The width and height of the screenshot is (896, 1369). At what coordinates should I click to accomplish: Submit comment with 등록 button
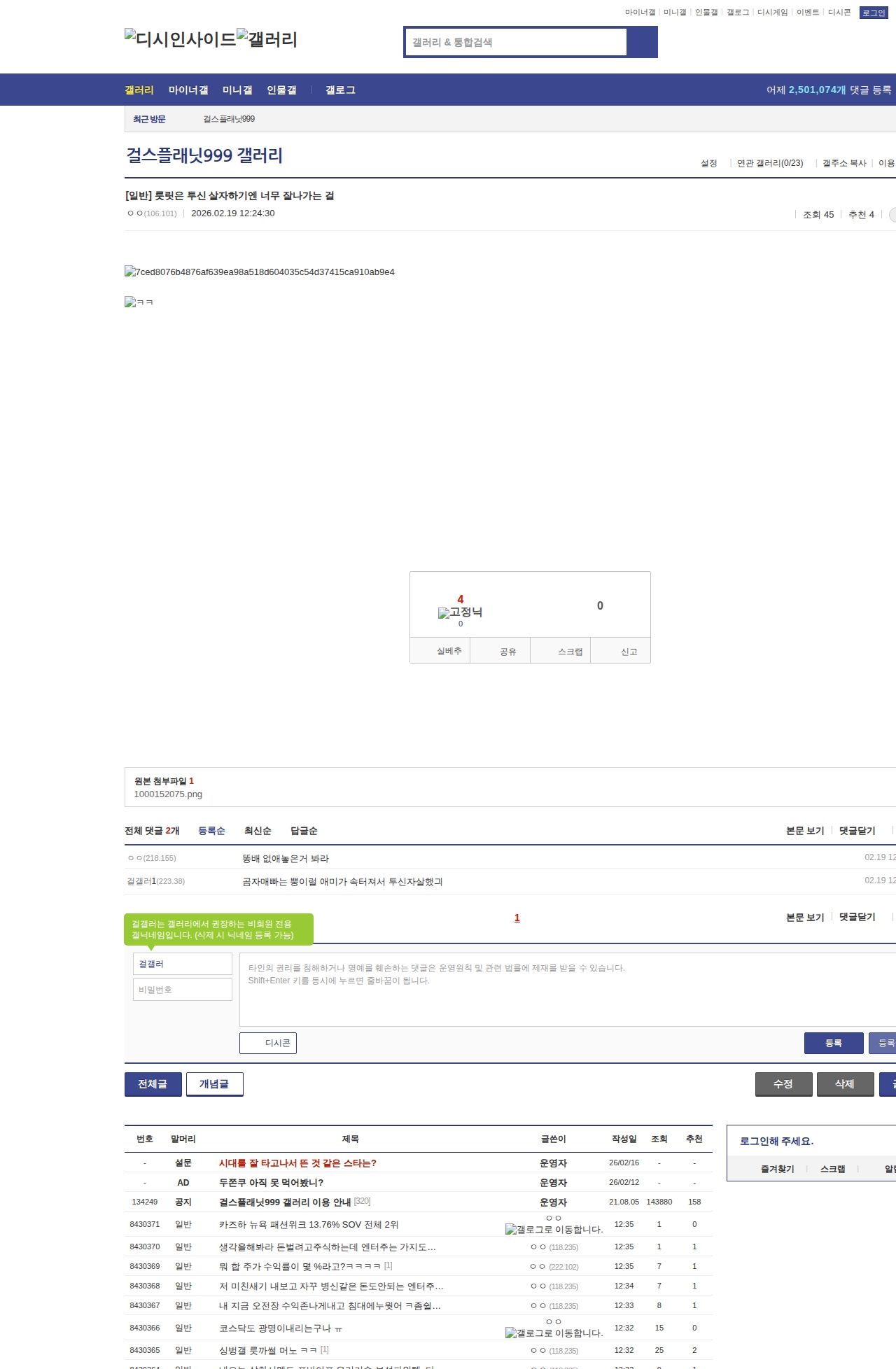[x=834, y=1043]
